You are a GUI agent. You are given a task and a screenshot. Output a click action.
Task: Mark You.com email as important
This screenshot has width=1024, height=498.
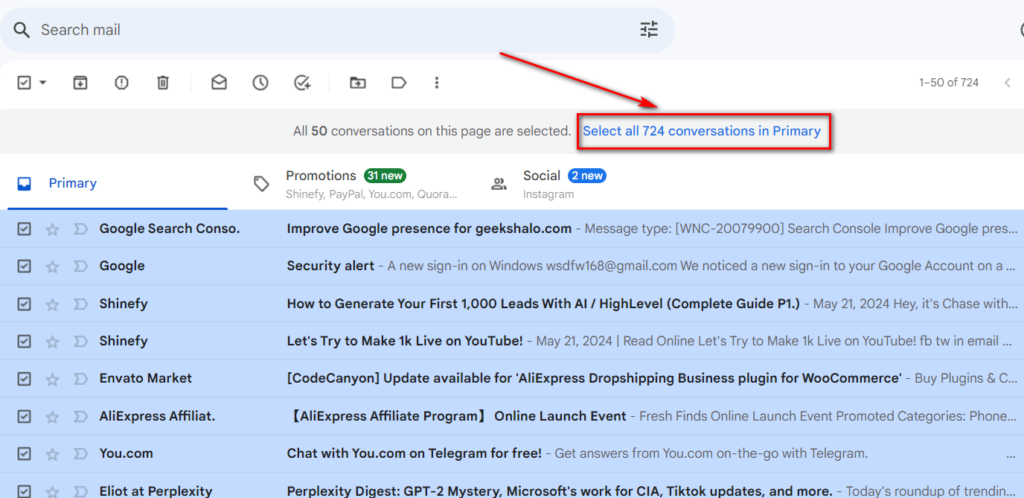pos(80,454)
